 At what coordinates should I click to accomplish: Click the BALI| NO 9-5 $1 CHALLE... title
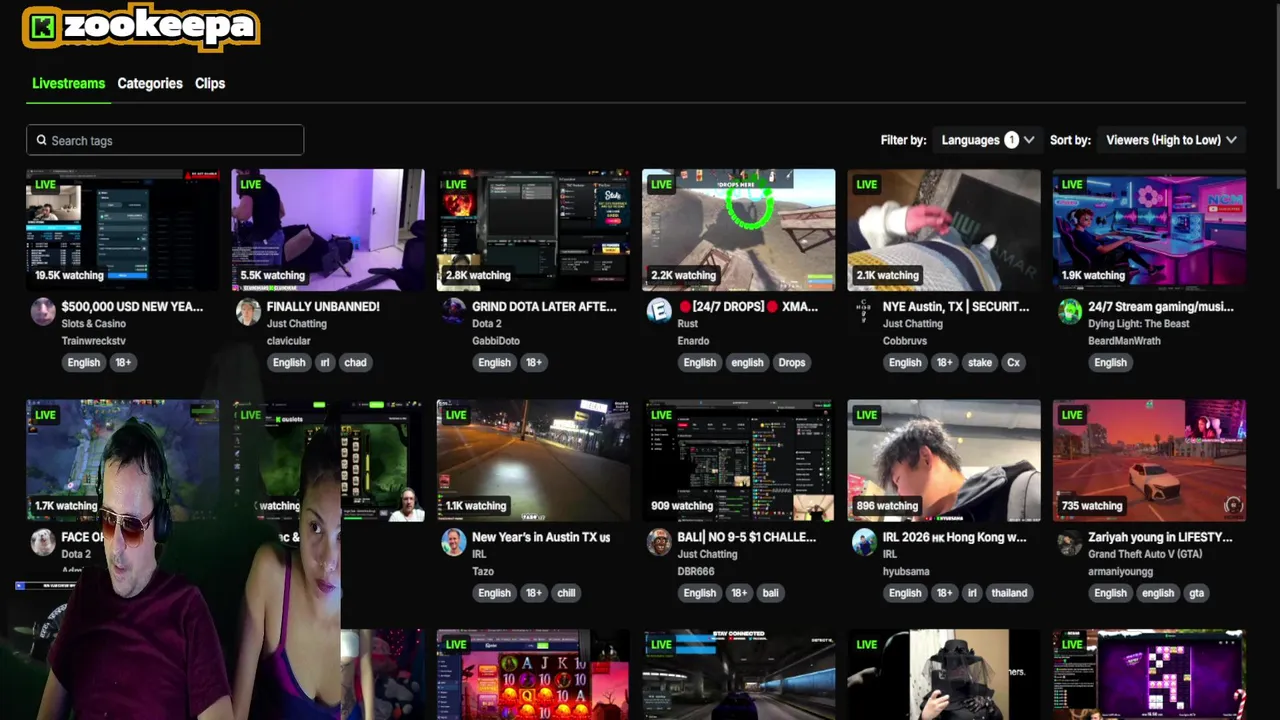tap(747, 537)
